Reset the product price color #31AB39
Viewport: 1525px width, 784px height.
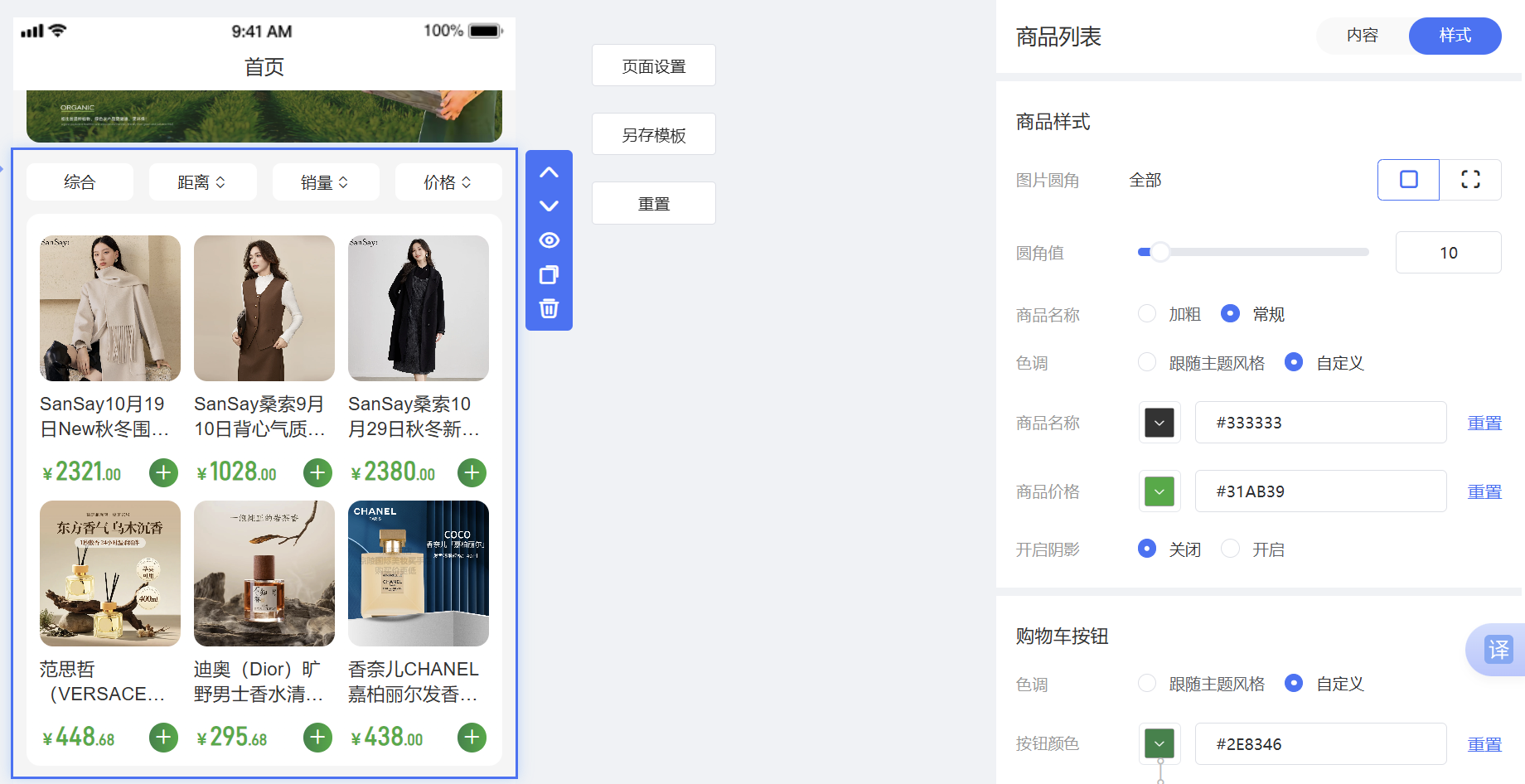pyautogui.click(x=1484, y=491)
